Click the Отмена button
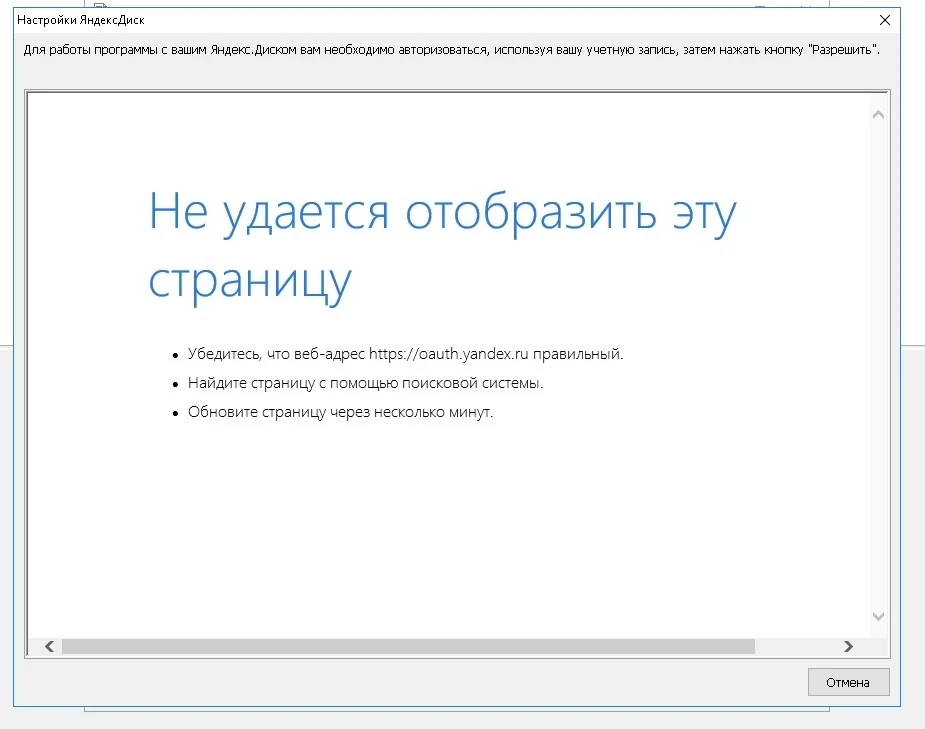The width and height of the screenshot is (925, 729). pos(848,682)
